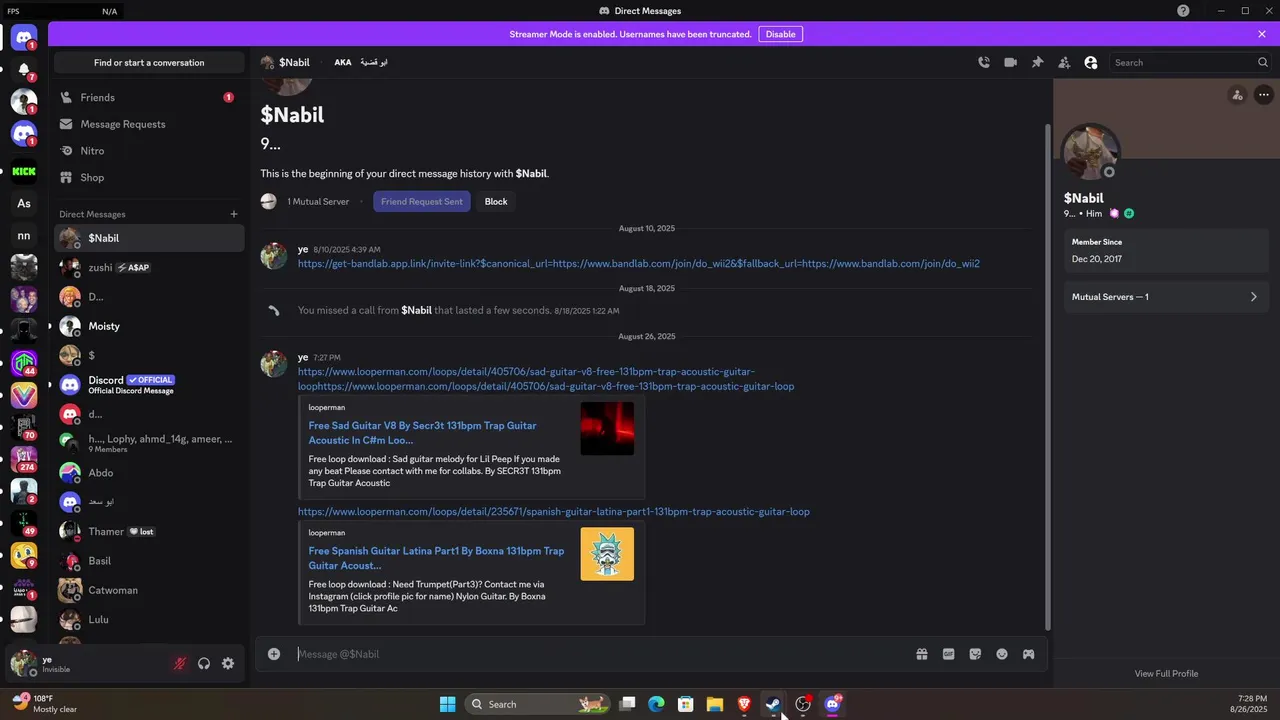The width and height of the screenshot is (1280, 720).
Task: Open the Discord OFFICIAL message
Action: tap(149, 384)
